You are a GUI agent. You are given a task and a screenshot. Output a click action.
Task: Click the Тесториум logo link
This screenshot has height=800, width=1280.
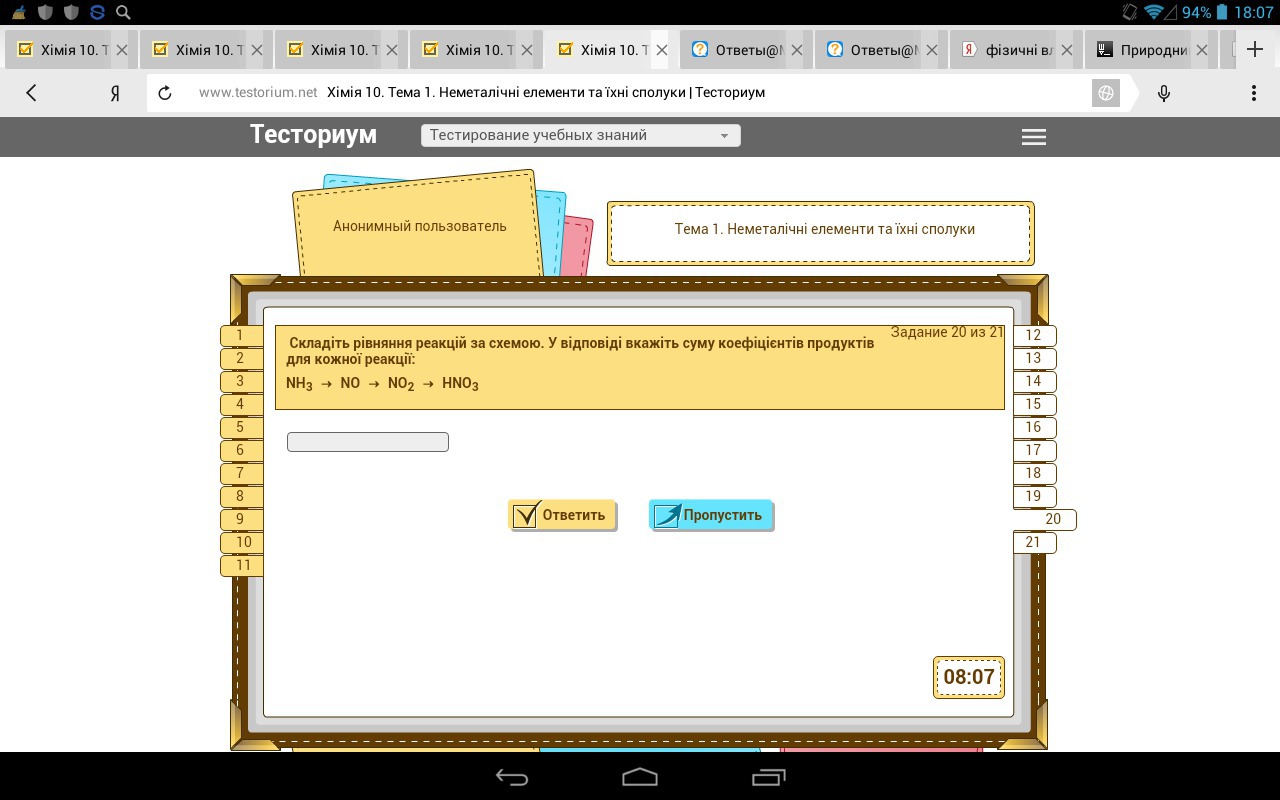313,135
